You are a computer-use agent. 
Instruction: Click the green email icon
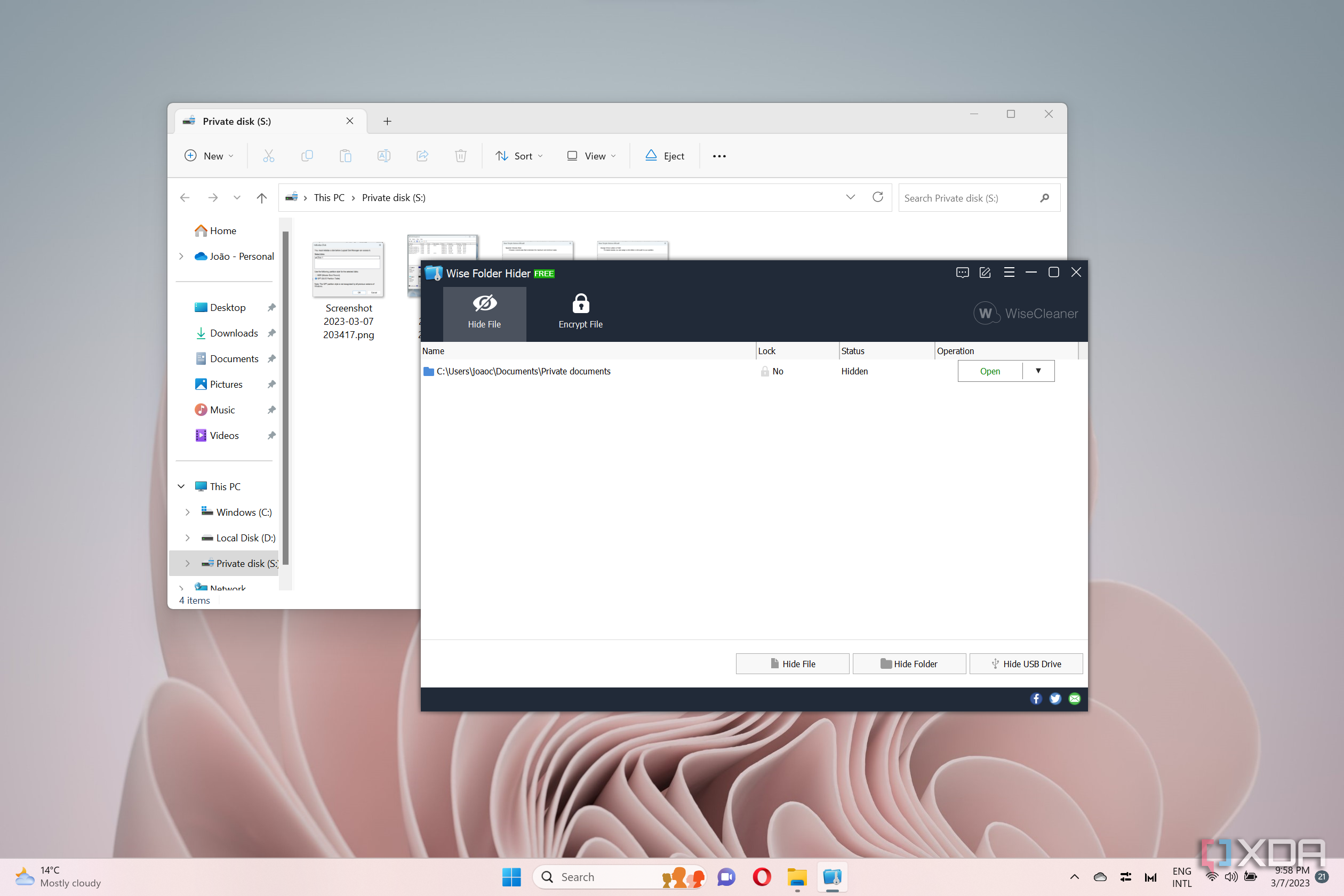coord(1075,698)
